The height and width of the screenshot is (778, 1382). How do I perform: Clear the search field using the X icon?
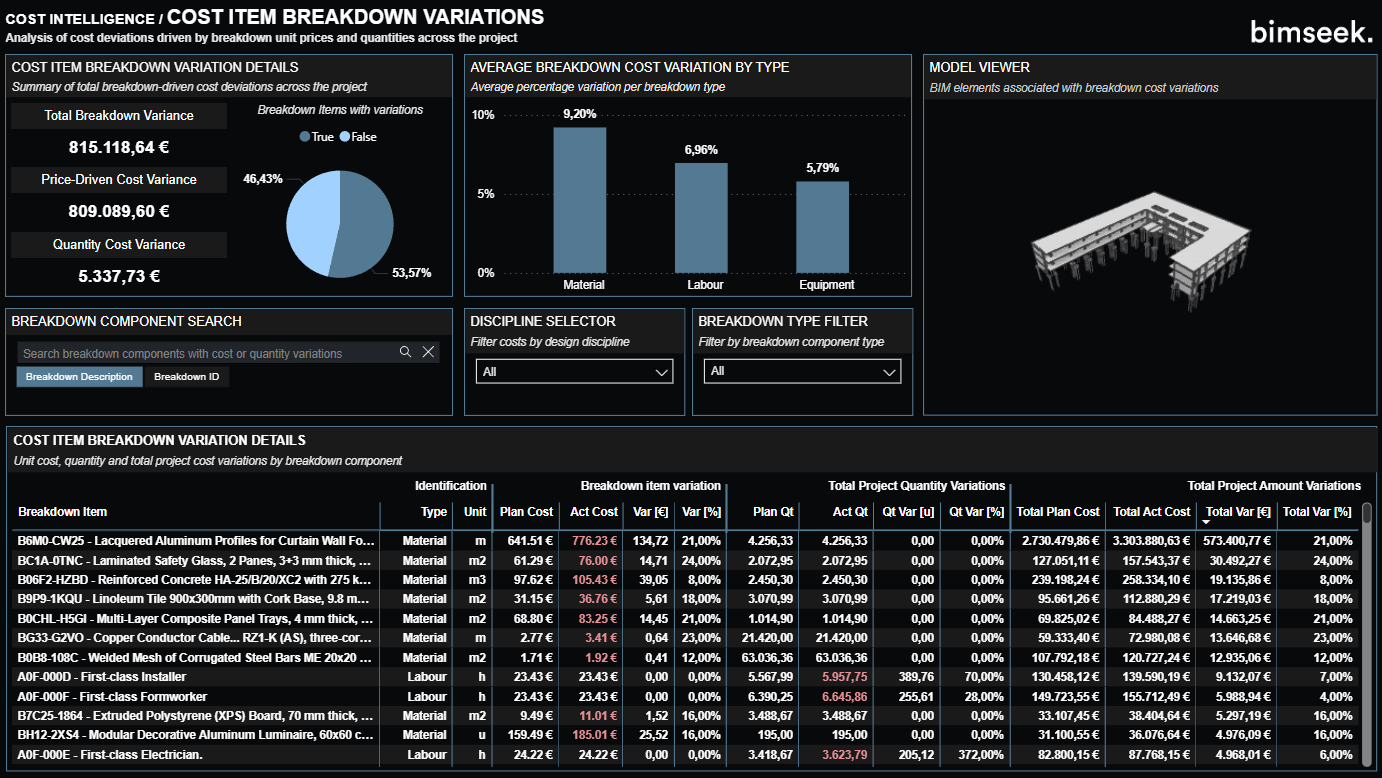click(428, 352)
